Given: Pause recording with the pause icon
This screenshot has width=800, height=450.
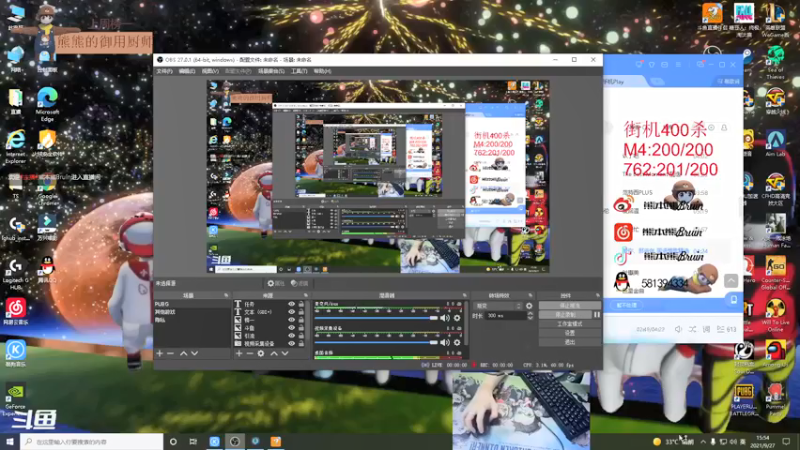Looking at the screenshot, I should coord(596,315).
